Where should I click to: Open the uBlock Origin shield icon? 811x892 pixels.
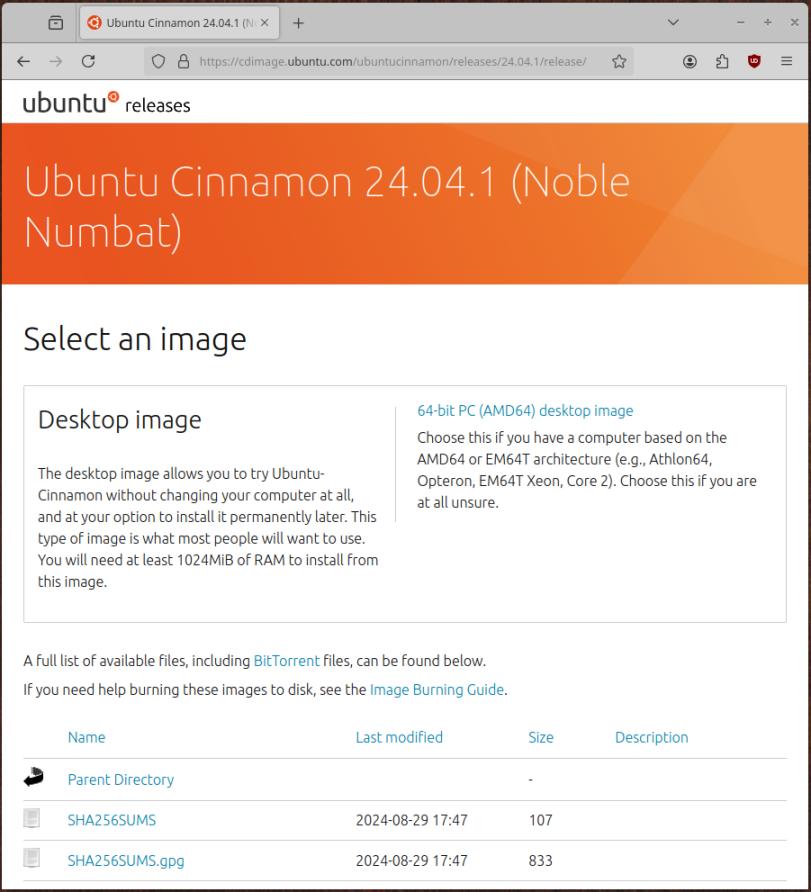(754, 61)
